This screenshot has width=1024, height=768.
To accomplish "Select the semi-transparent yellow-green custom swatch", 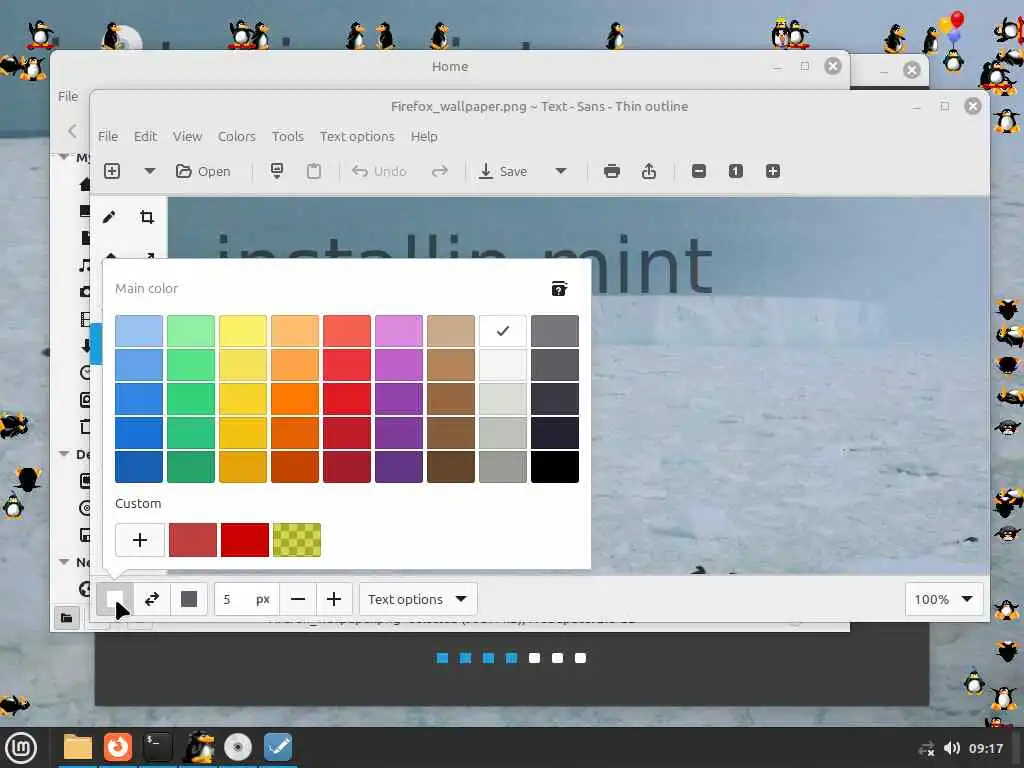I will [297, 540].
